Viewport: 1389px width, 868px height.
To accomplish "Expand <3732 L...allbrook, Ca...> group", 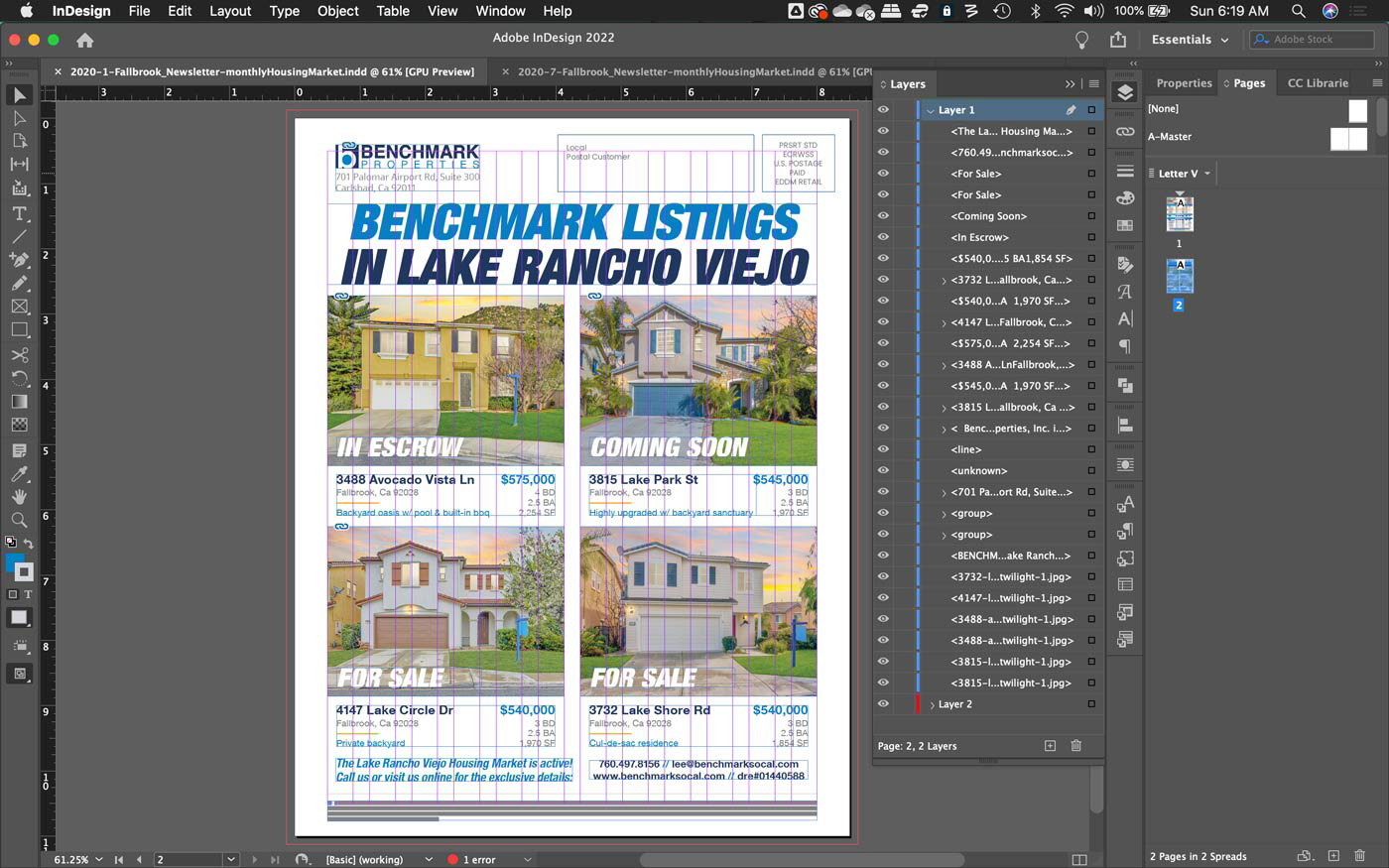I will click(x=944, y=280).
